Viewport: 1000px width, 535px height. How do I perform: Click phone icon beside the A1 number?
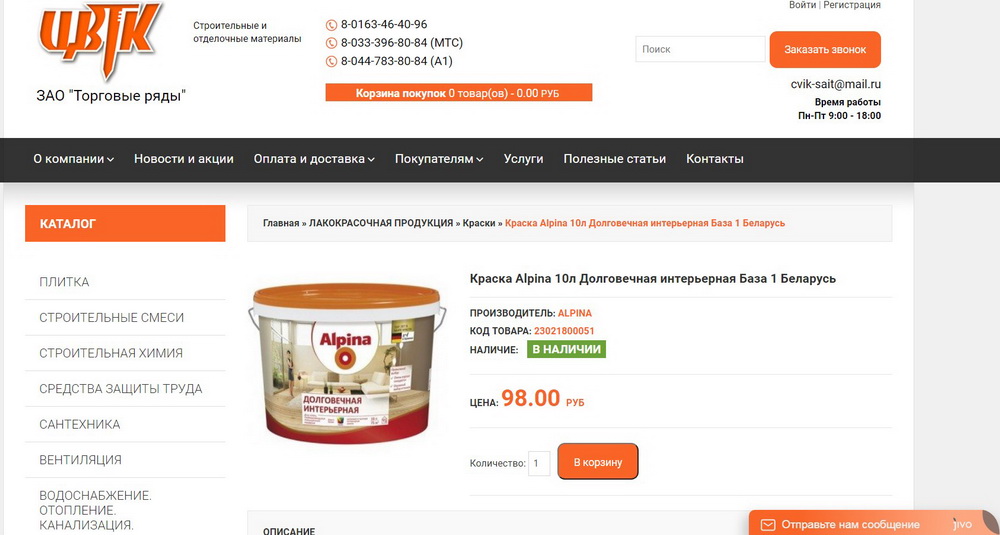331,62
